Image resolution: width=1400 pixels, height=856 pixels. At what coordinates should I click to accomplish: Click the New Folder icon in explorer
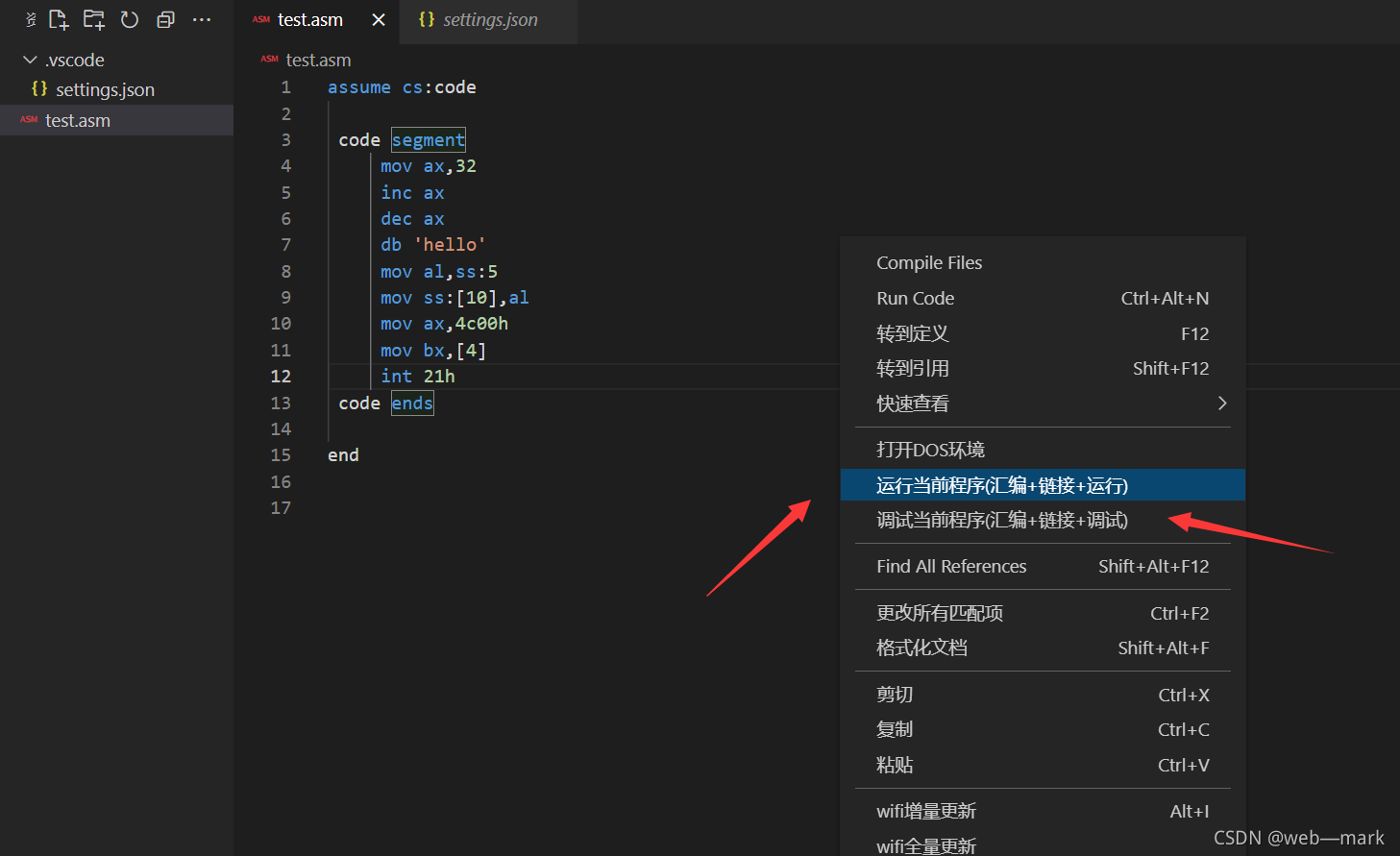(x=94, y=19)
